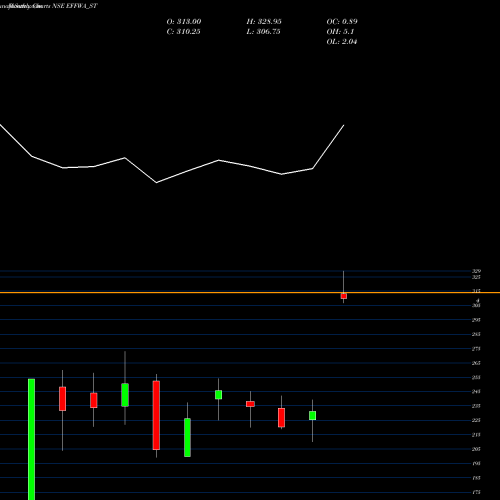Click the tall green candle at far left
The height and width of the screenshot is (500, 500).
click(31, 439)
